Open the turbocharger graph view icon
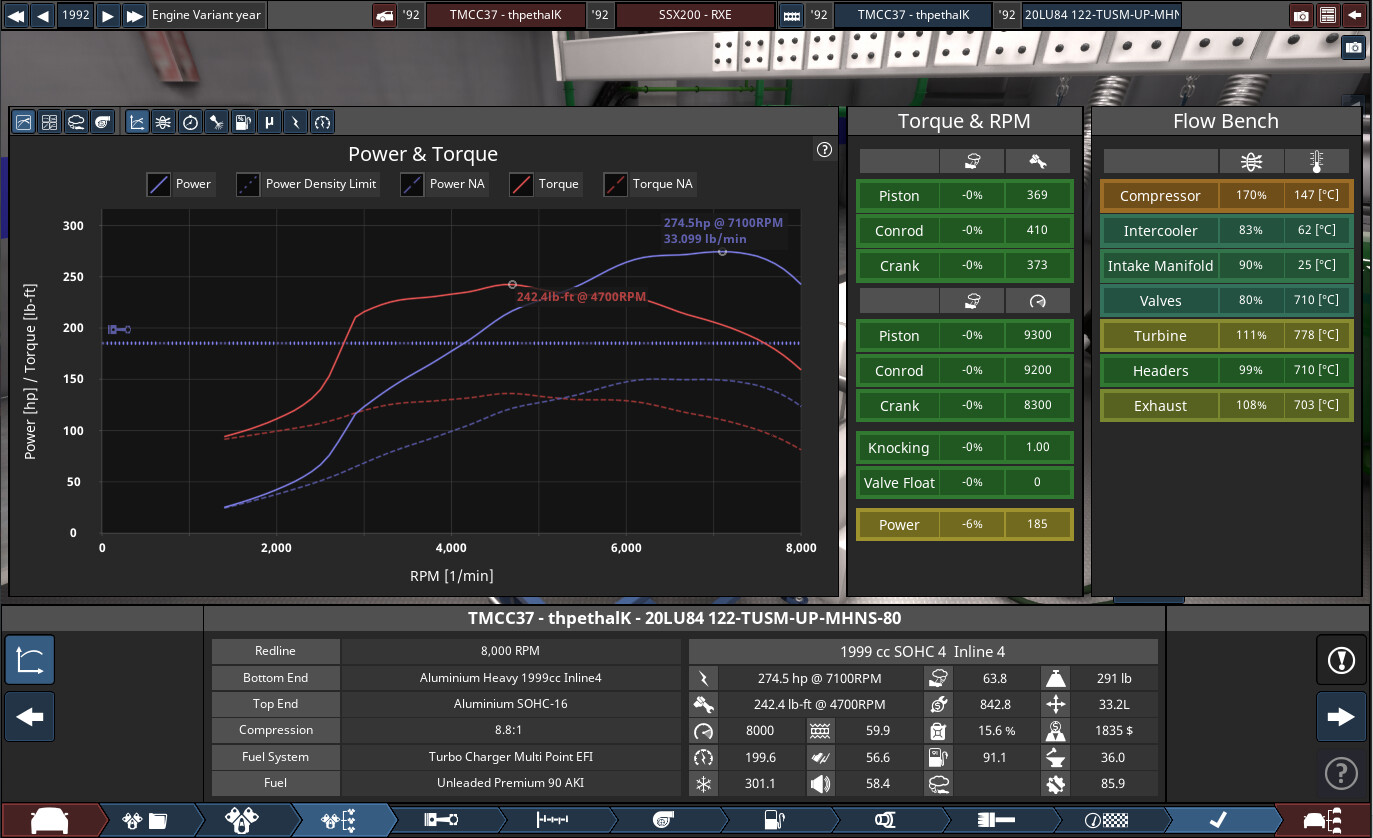Viewport: 1373px width, 838px height. (x=101, y=122)
